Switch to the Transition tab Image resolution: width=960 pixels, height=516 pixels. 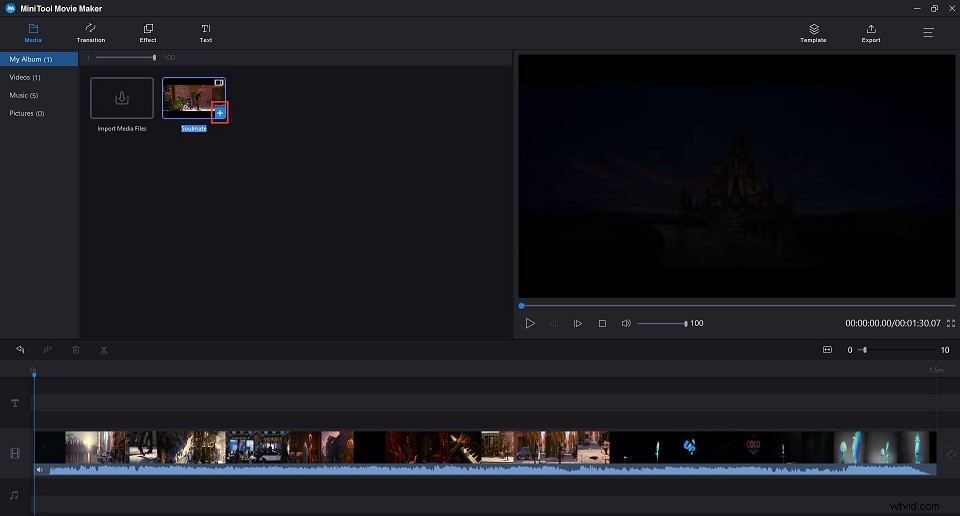91,32
